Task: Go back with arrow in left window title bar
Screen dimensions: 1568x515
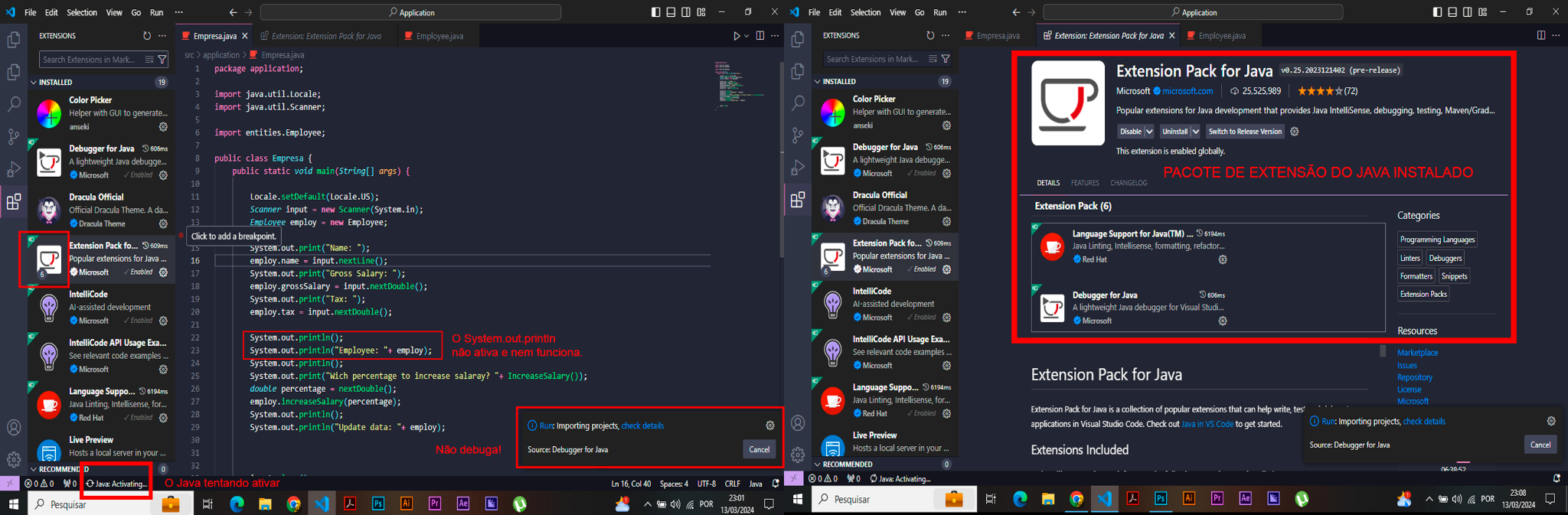Action: (234, 12)
